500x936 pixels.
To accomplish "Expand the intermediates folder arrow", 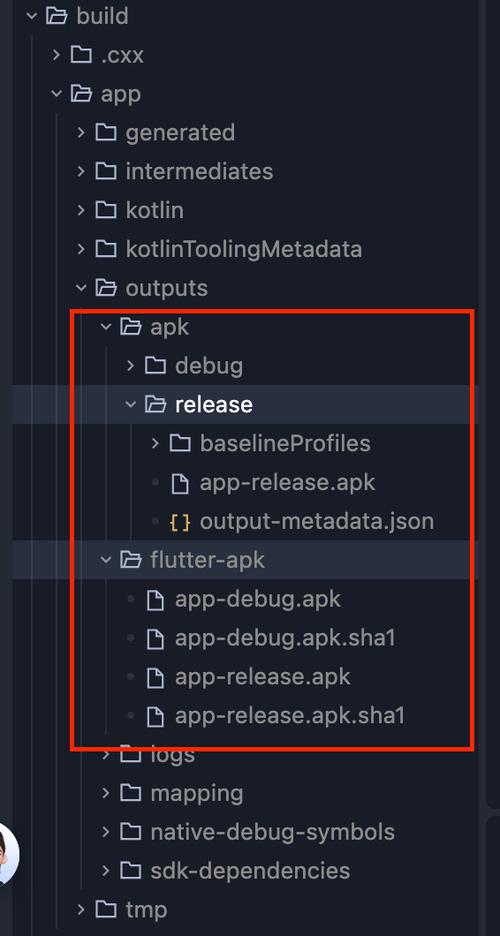I will [x=81, y=172].
